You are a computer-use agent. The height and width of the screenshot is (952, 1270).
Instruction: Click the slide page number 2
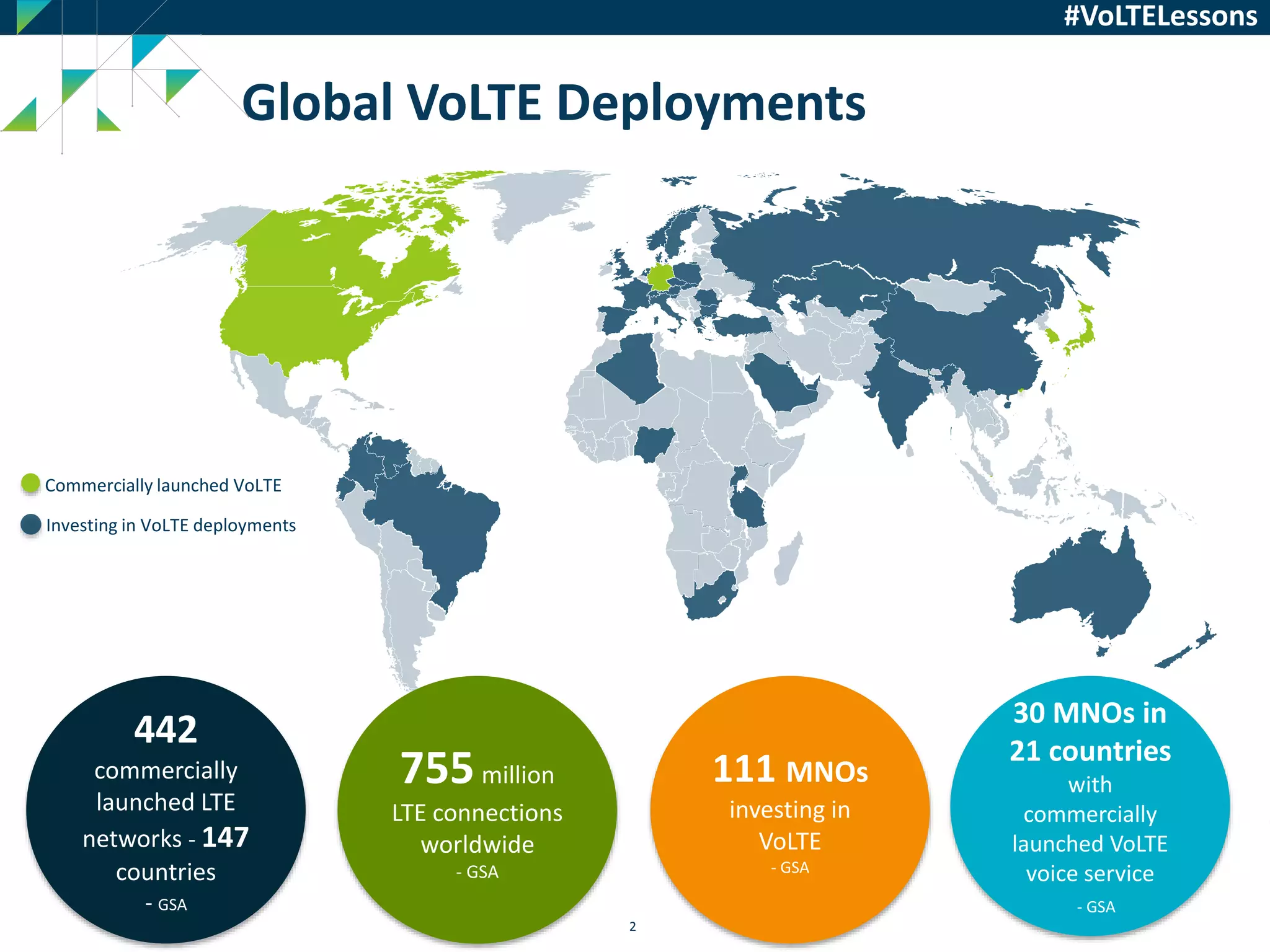point(633,927)
